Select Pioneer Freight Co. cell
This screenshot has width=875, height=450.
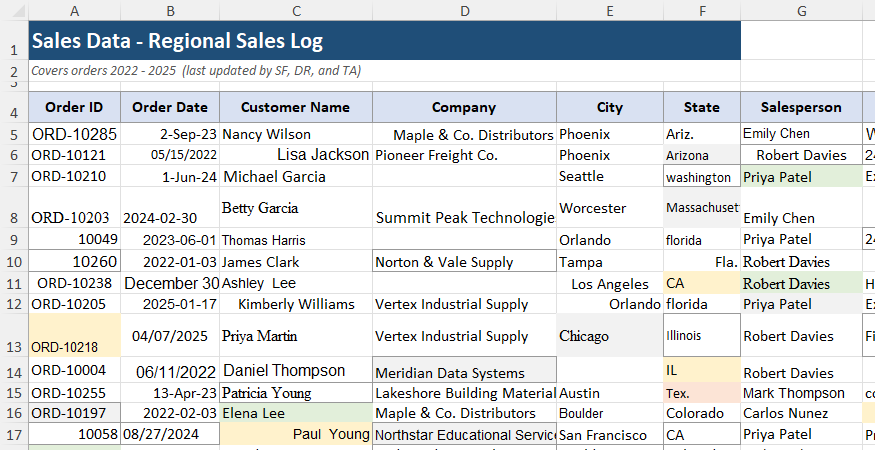[x=464, y=155]
